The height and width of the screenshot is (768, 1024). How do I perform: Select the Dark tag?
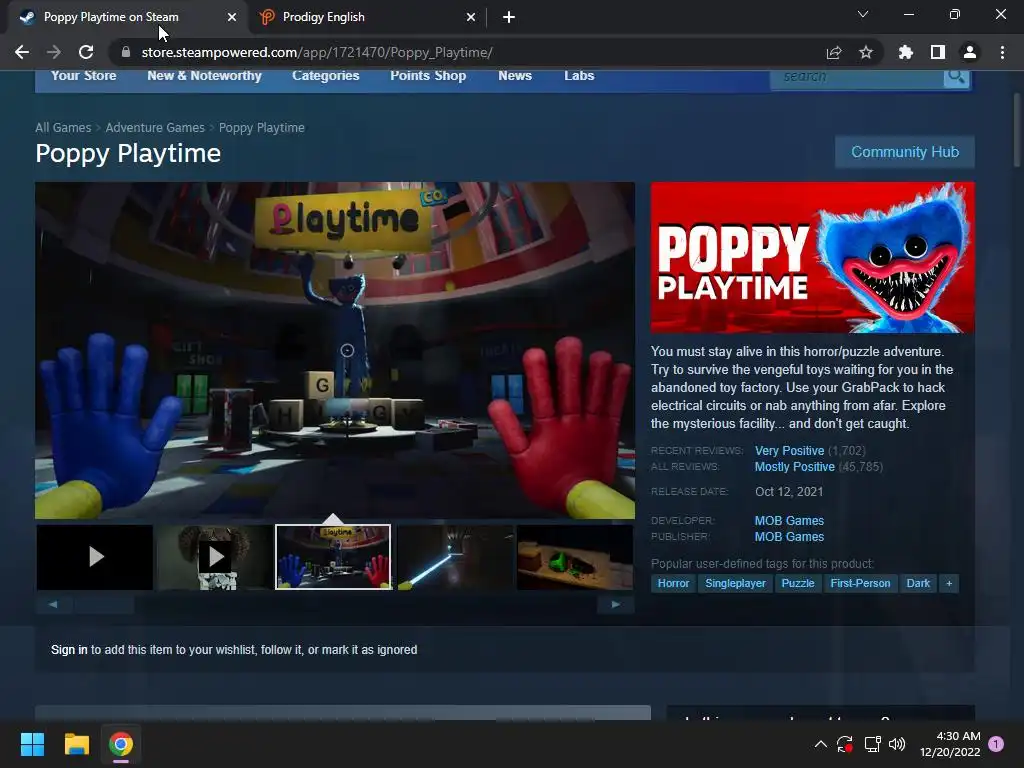pos(918,583)
